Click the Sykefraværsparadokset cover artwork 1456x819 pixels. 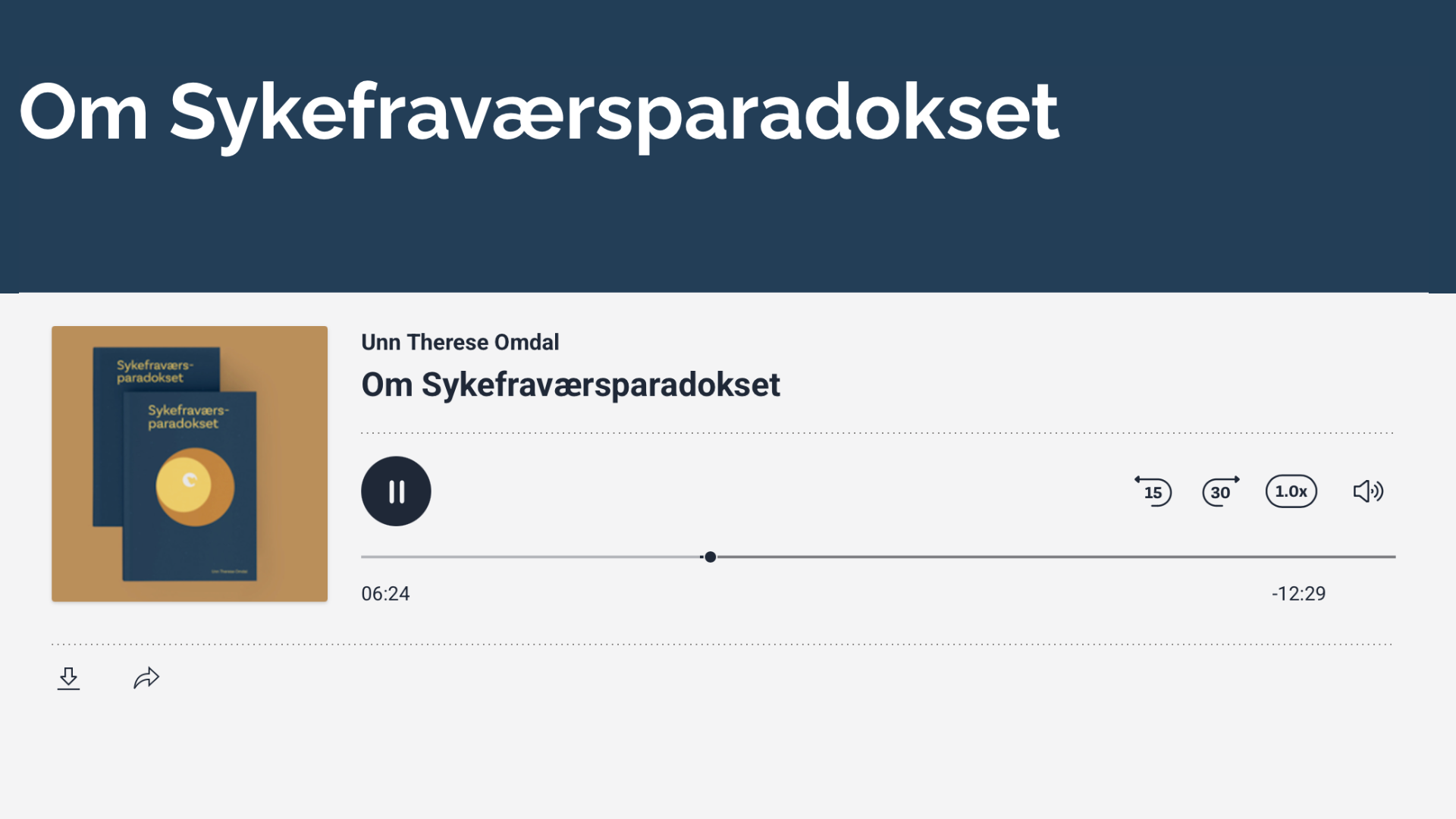click(x=189, y=463)
